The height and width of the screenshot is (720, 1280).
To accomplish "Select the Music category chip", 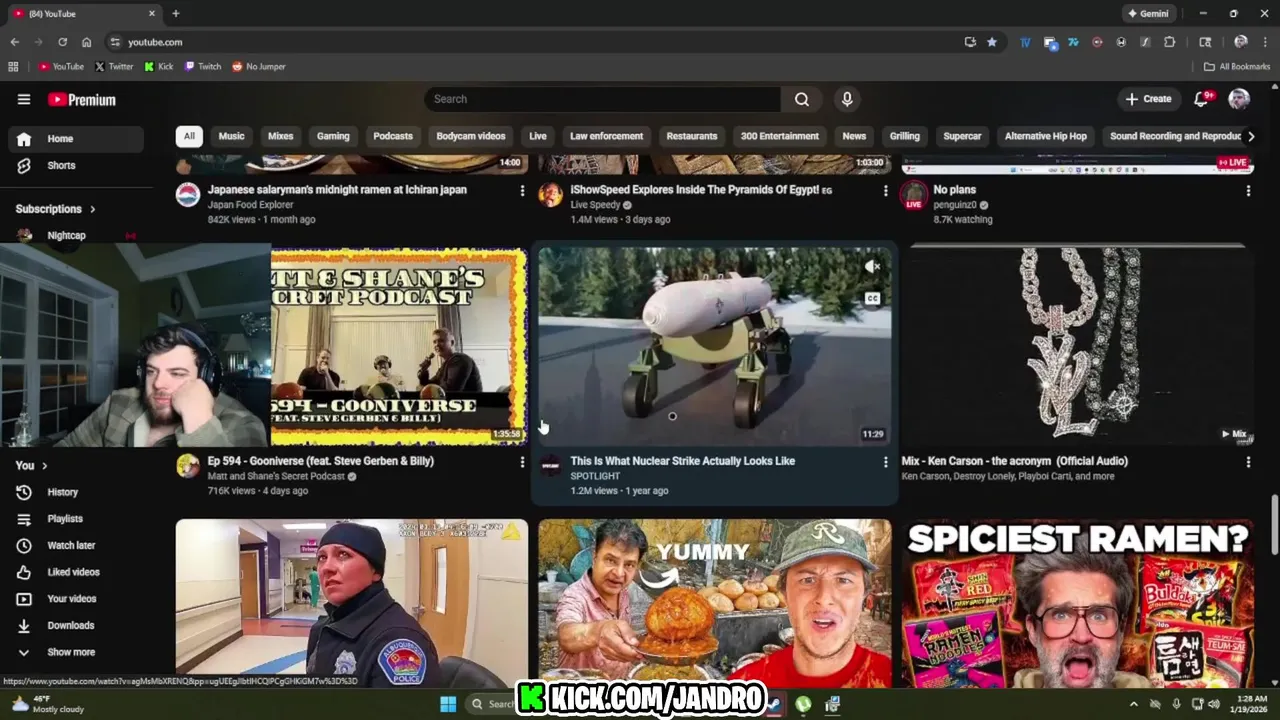I will pyautogui.click(x=231, y=136).
